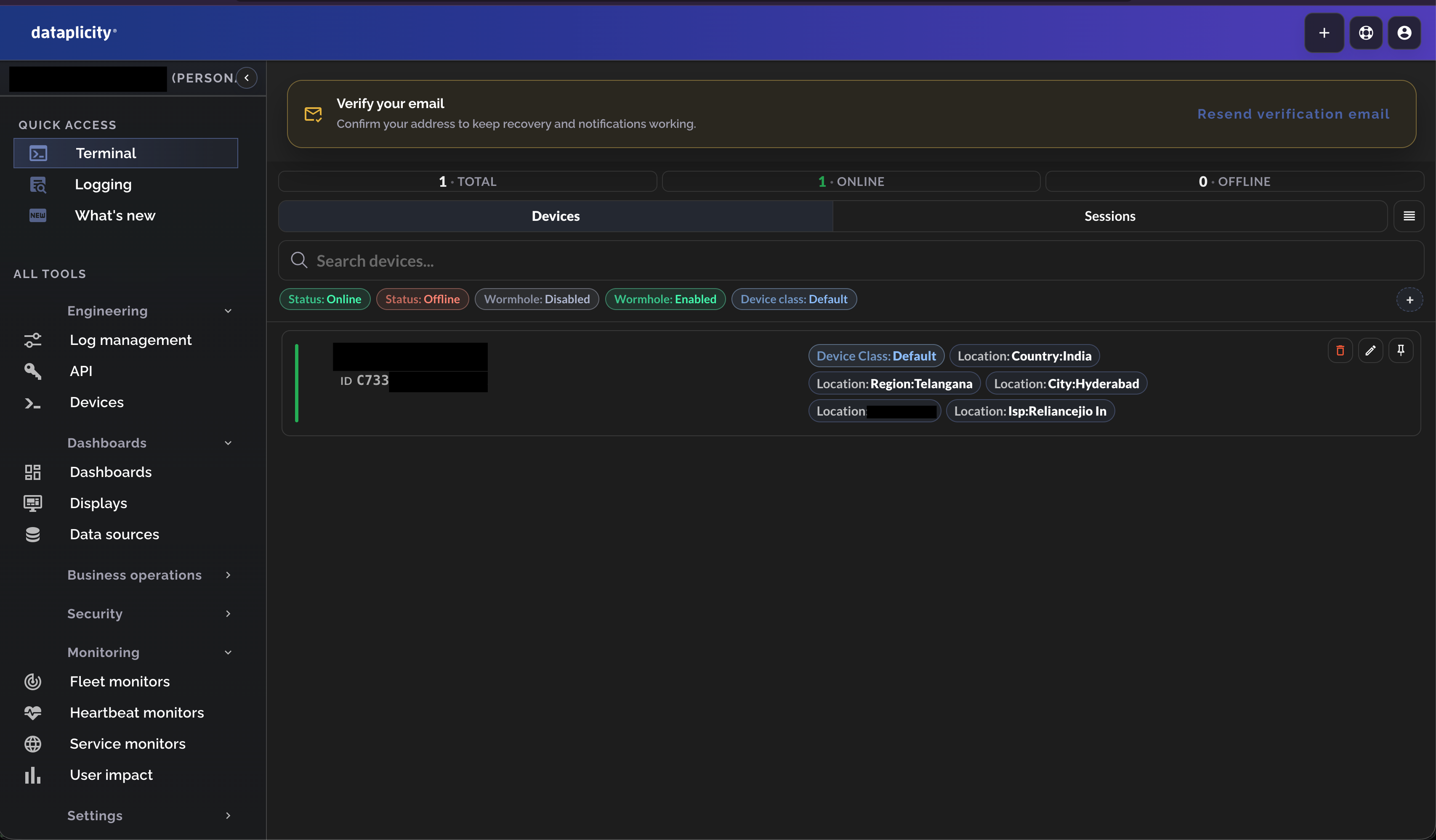Toggle the Device class: Default filter

[794, 299]
